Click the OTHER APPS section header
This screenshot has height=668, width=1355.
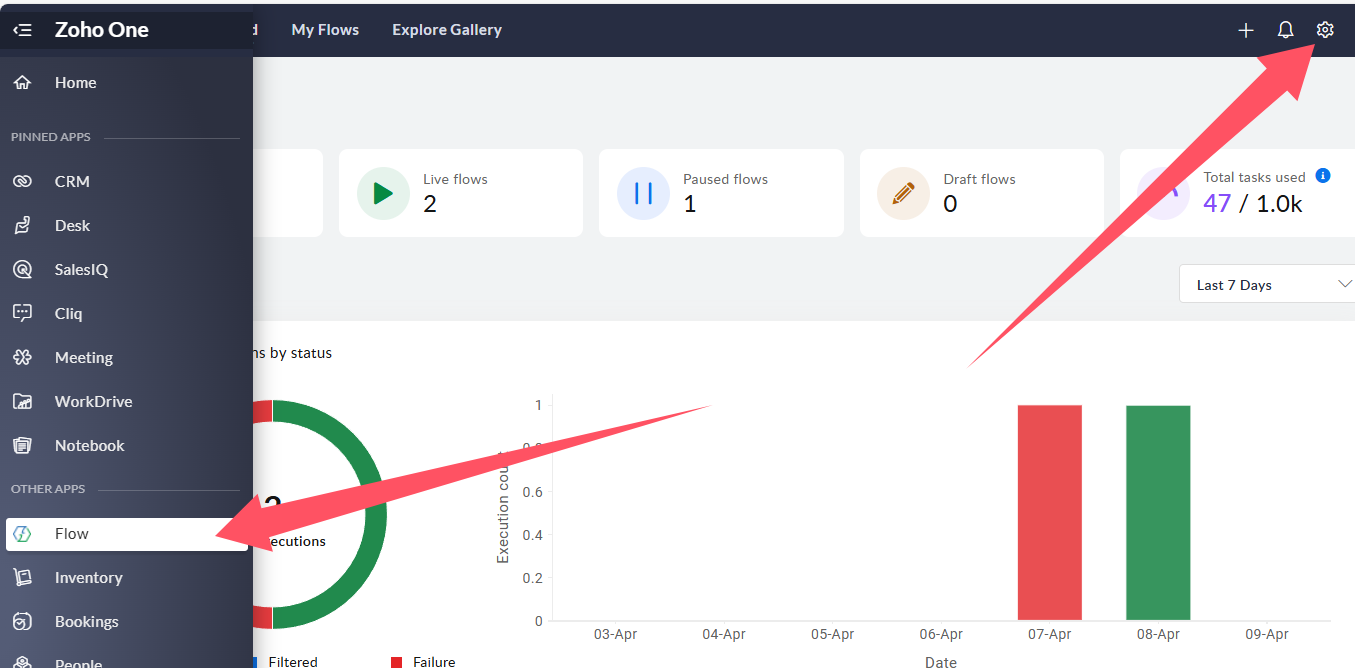(x=48, y=489)
